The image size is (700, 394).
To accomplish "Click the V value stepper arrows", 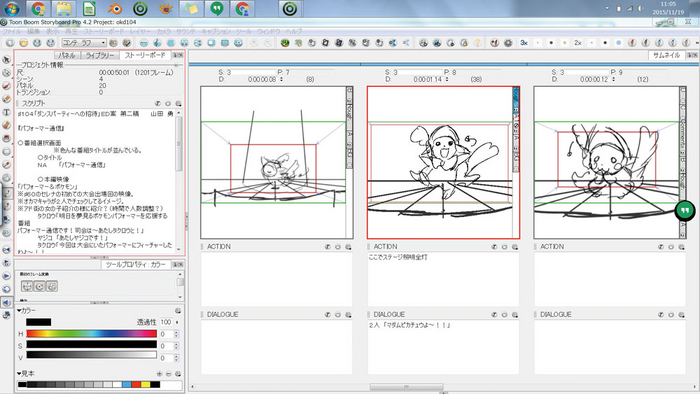I will point(176,358).
